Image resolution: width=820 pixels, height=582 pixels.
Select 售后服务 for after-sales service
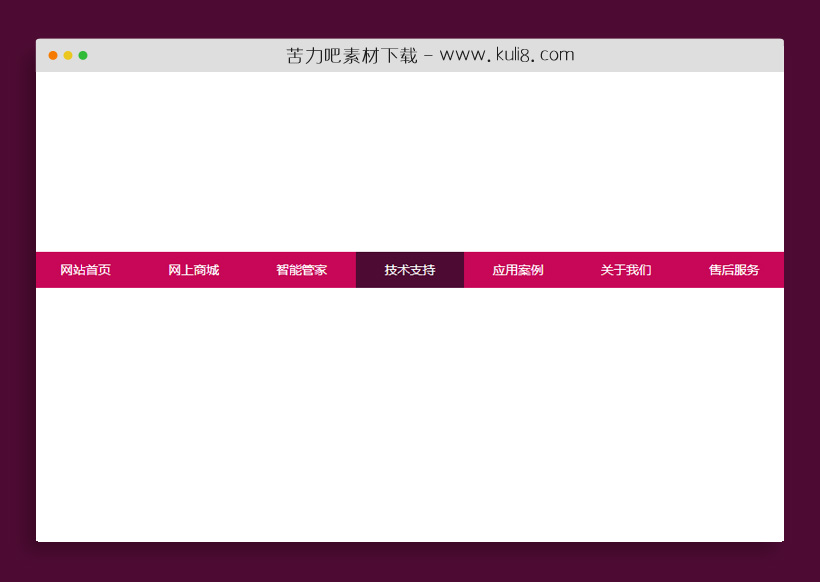(x=733, y=269)
